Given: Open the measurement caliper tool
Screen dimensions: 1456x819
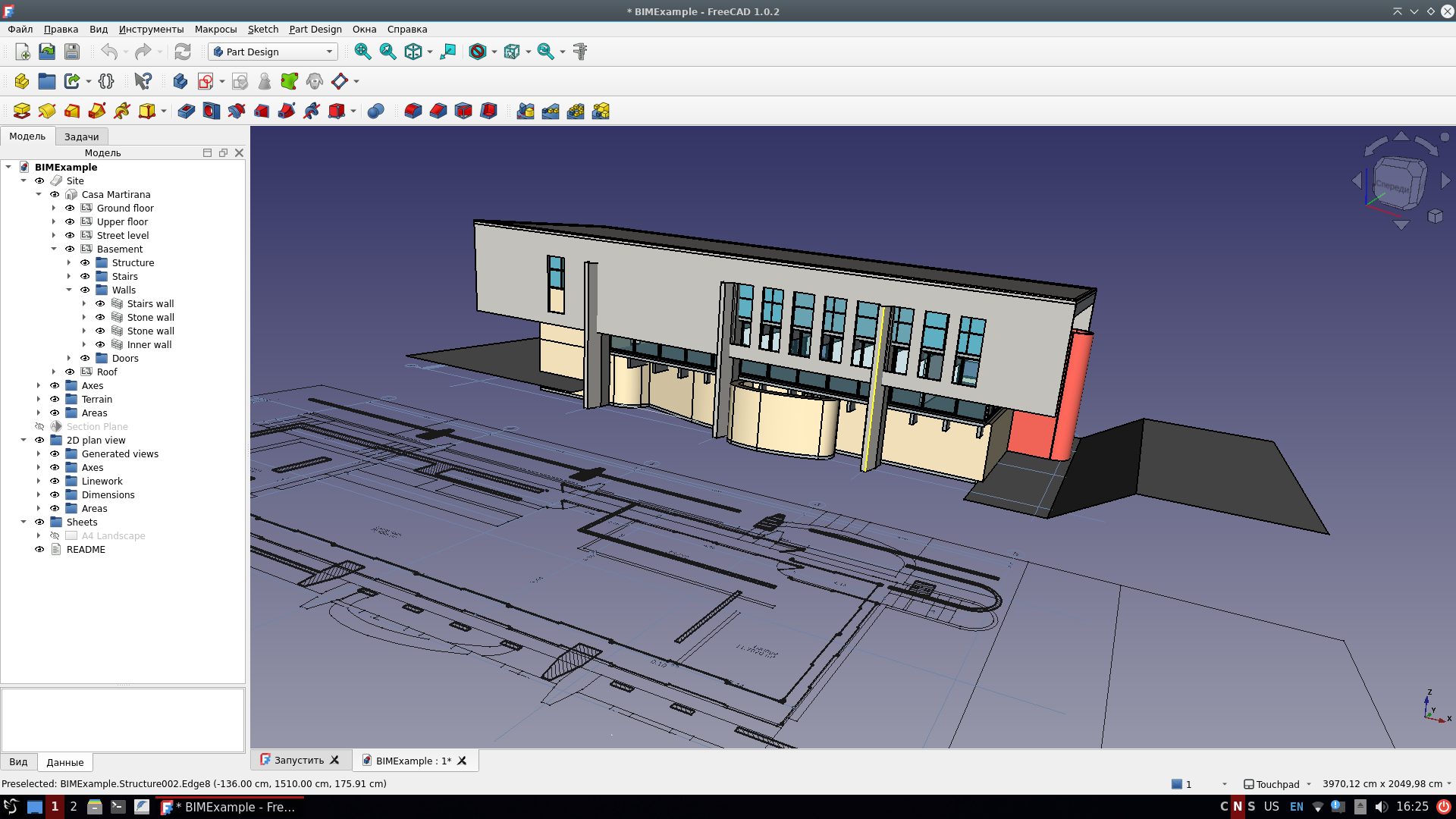Looking at the screenshot, I should 580,52.
